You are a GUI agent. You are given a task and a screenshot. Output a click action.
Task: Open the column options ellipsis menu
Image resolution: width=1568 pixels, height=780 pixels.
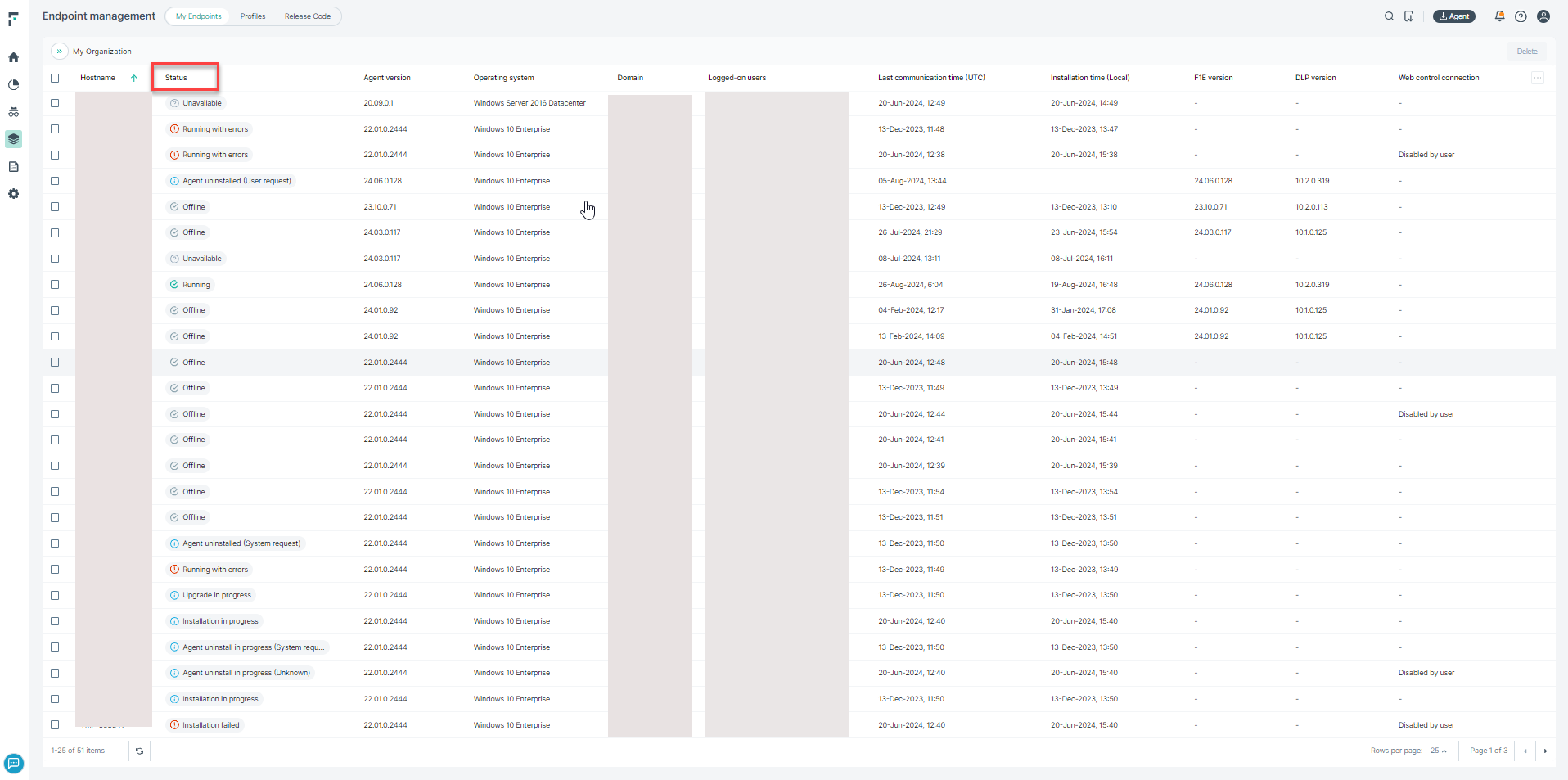(x=1538, y=78)
